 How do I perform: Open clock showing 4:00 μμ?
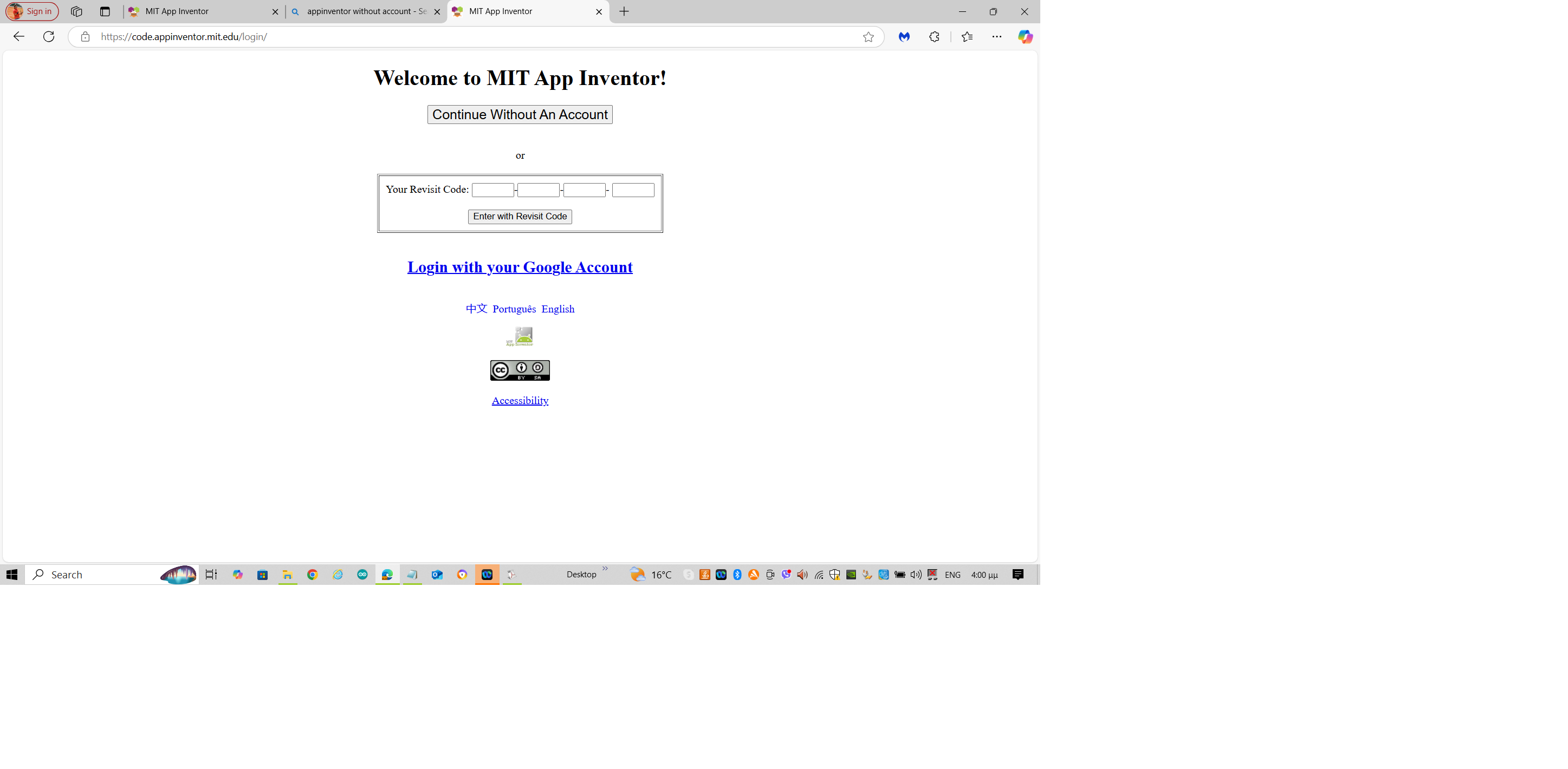(x=984, y=575)
